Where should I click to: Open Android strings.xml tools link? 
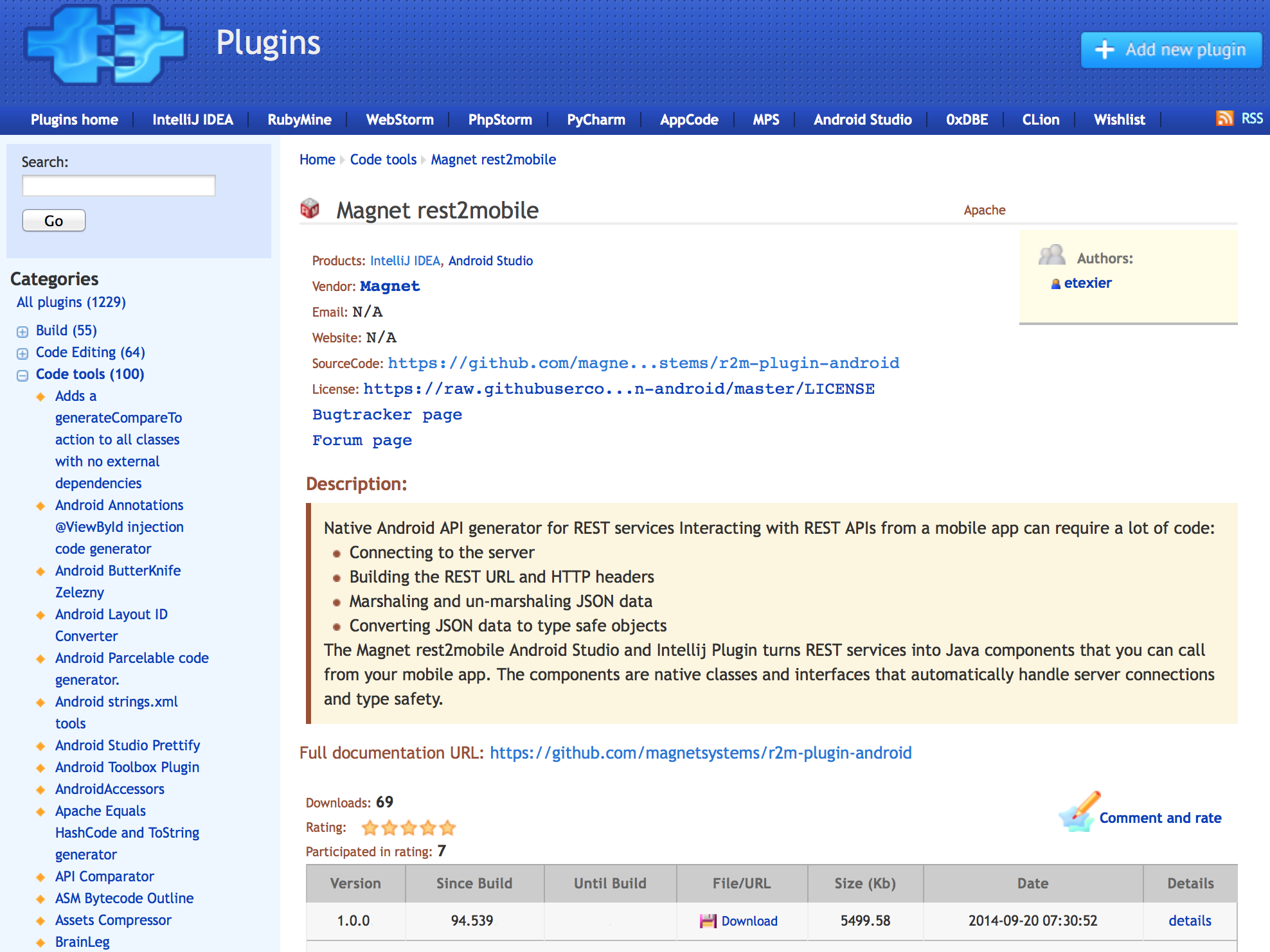coord(116,712)
